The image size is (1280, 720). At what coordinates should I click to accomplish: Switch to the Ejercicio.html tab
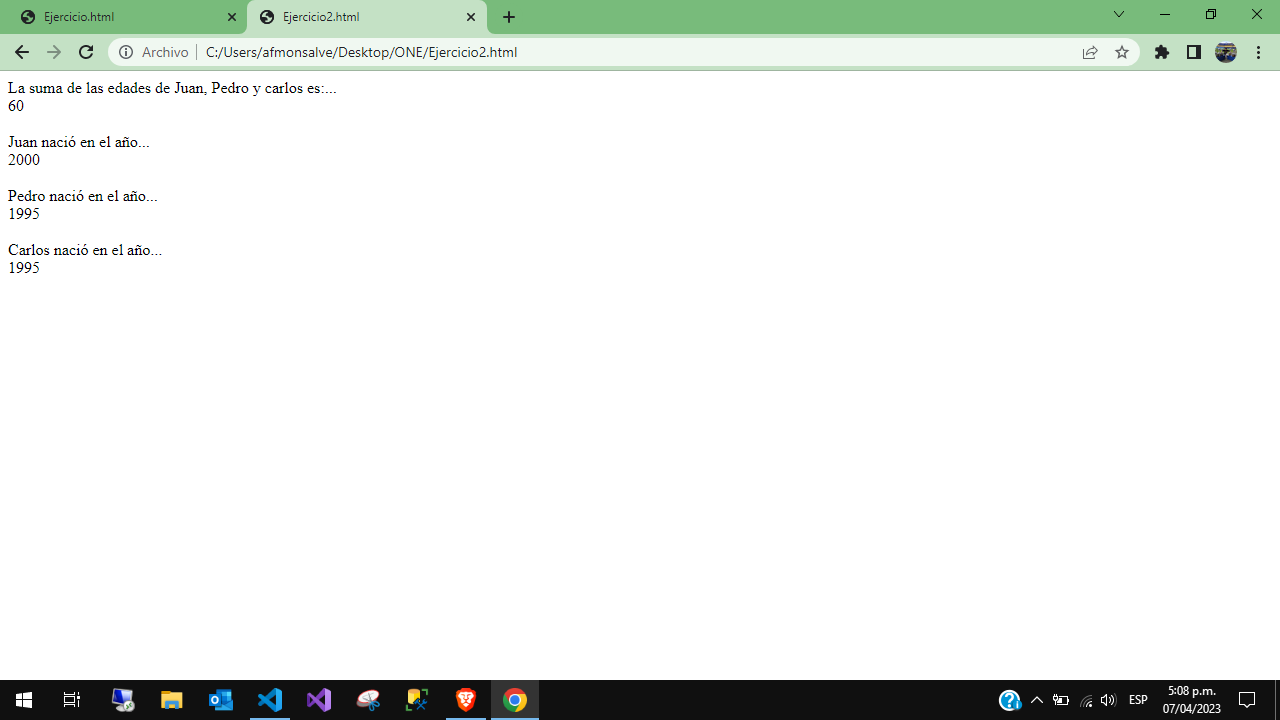[x=123, y=17]
